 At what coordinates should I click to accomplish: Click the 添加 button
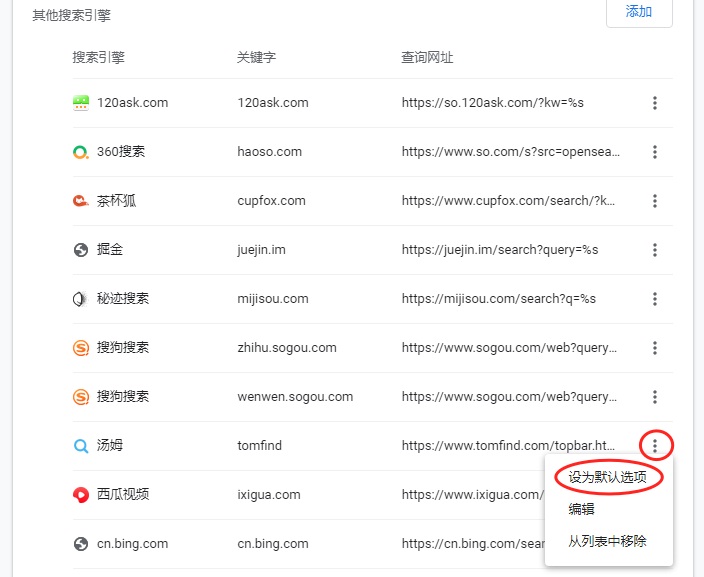(x=639, y=11)
